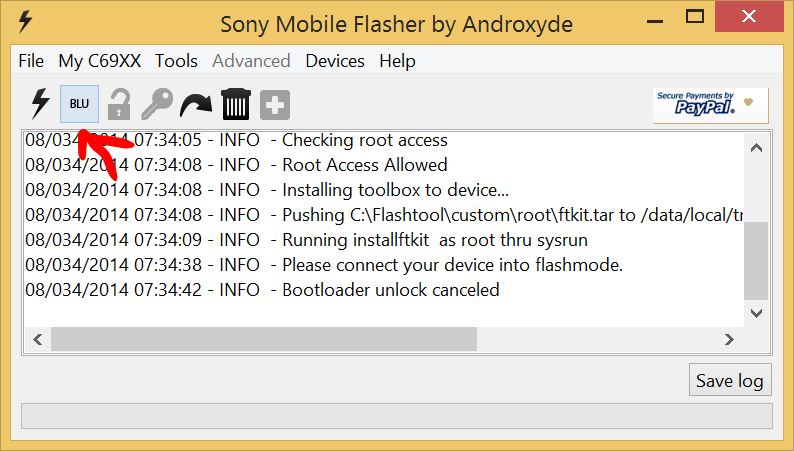
Task: Click the log scroll up arrow
Action: (x=757, y=148)
